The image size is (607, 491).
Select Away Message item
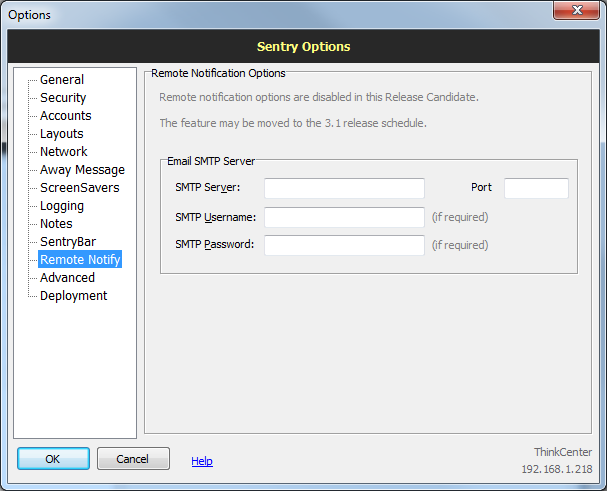pos(82,170)
